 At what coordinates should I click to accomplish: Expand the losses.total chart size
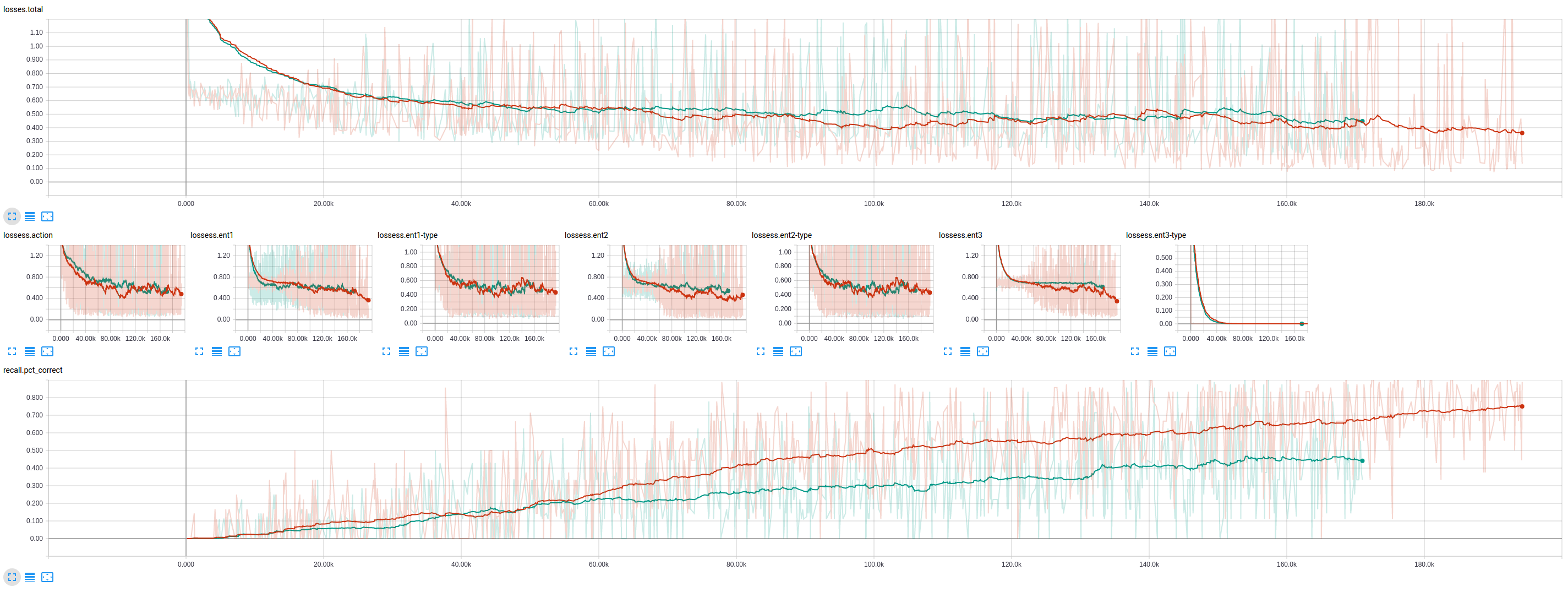tap(12, 216)
